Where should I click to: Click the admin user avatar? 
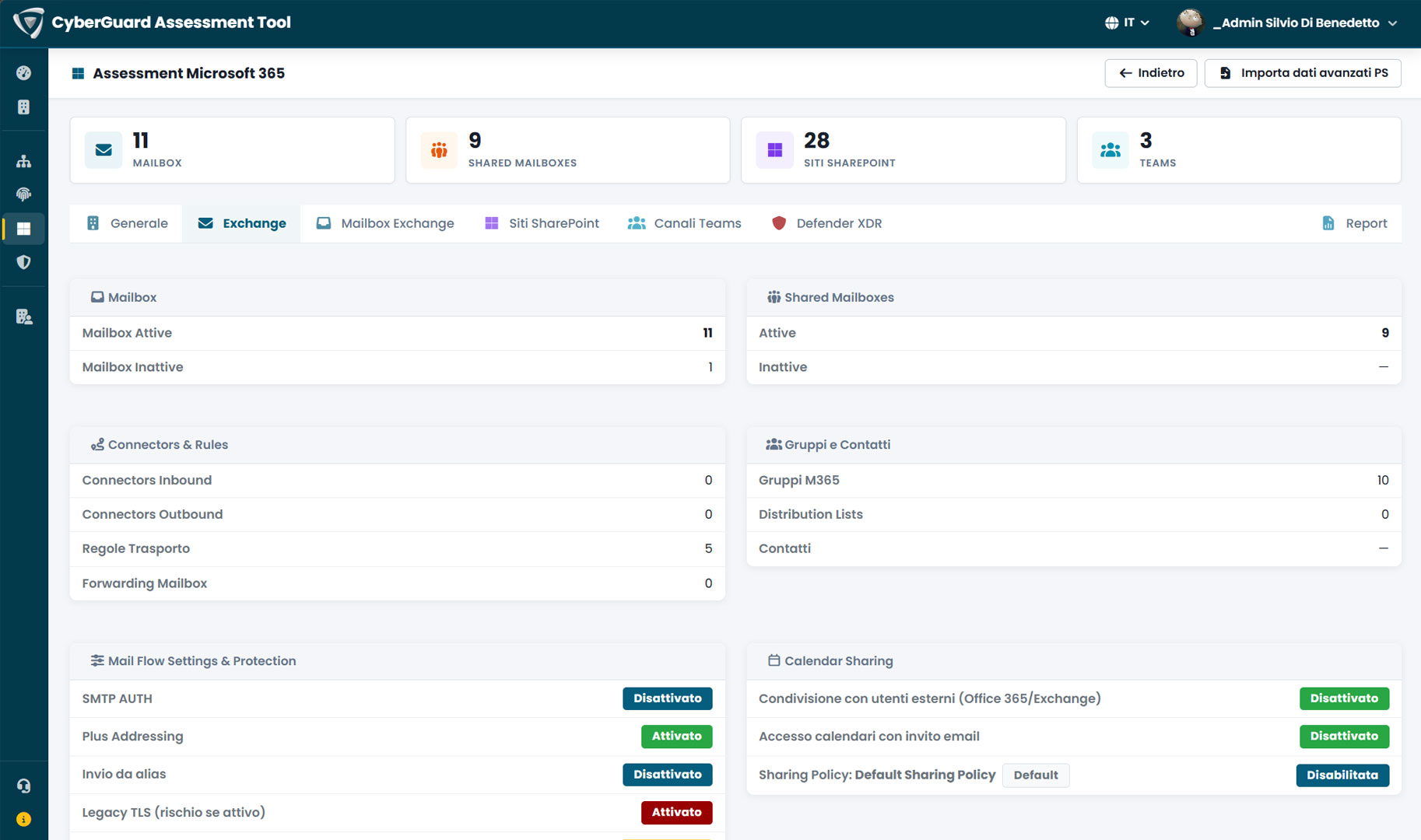coord(1191,23)
